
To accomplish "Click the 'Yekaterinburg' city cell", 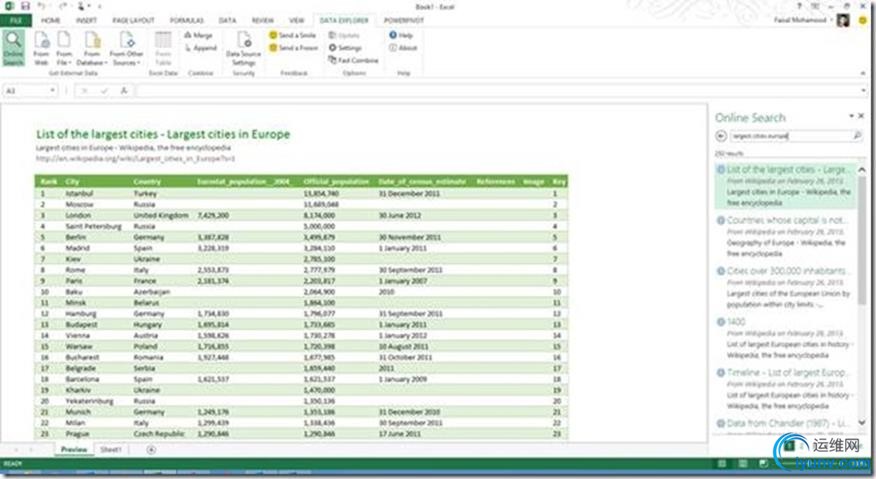I will [89, 401].
